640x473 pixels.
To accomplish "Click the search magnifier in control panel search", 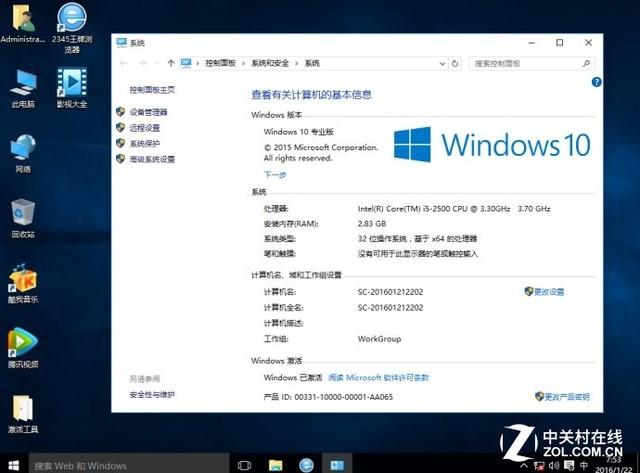I will pos(587,63).
